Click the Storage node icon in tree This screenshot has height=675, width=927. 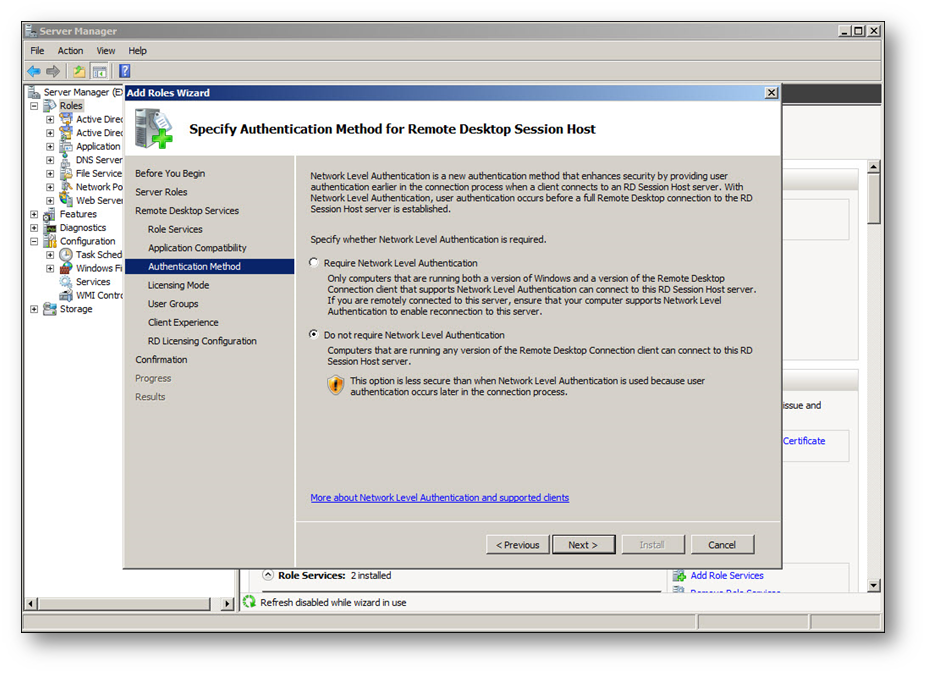[x=50, y=309]
